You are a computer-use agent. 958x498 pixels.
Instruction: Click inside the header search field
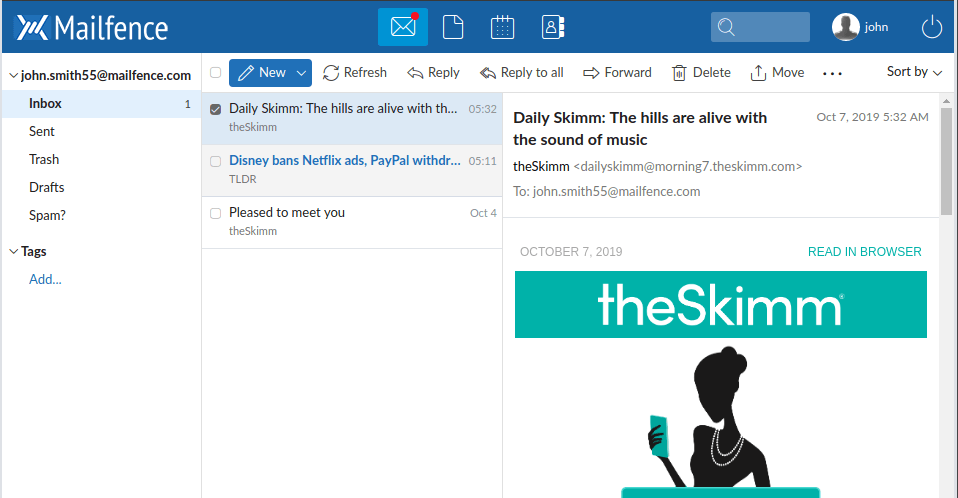(x=760, y=27)
